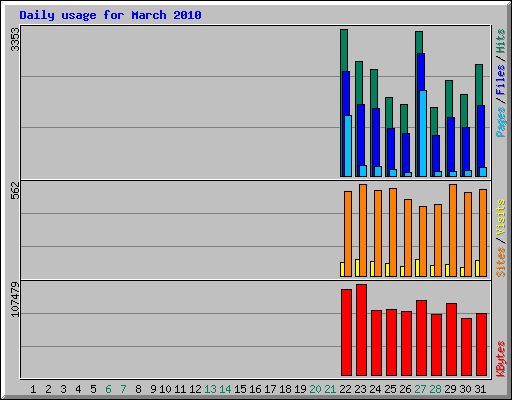
Task: Click the orange 'Sites' legend label
Action: coord(500,262)
